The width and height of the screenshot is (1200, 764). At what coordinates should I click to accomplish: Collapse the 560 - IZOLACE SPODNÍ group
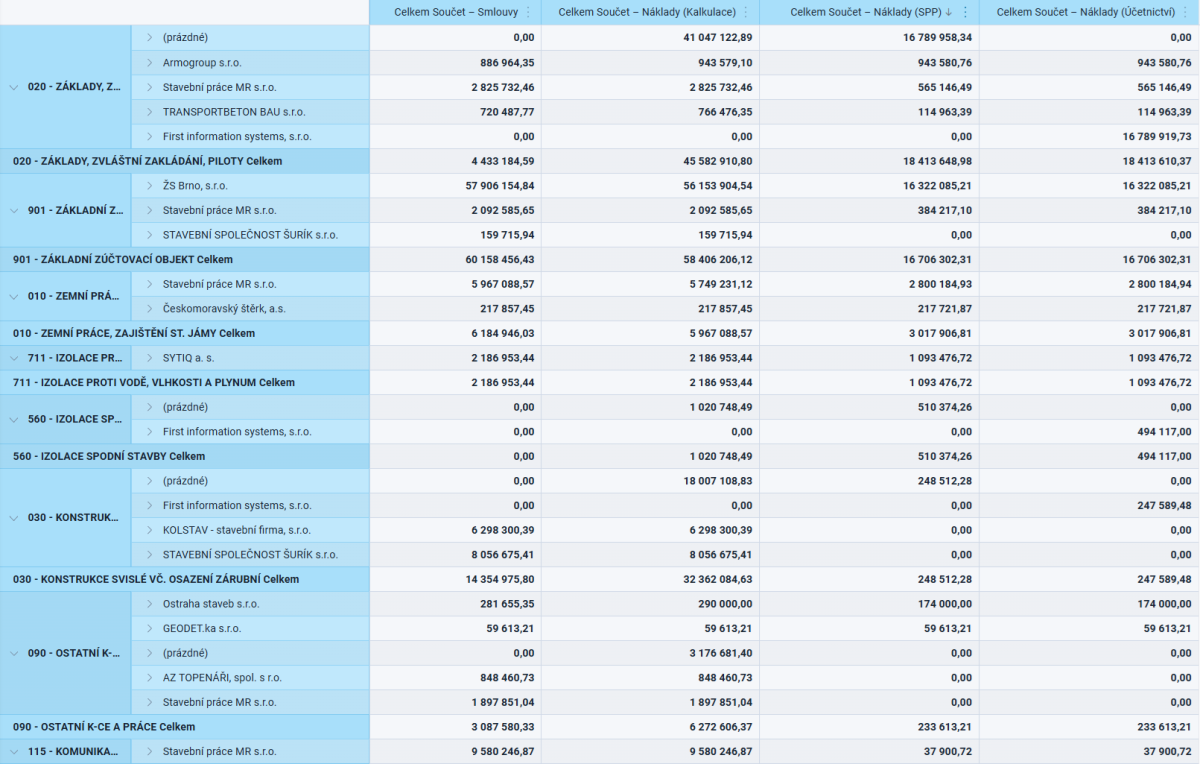14,419
